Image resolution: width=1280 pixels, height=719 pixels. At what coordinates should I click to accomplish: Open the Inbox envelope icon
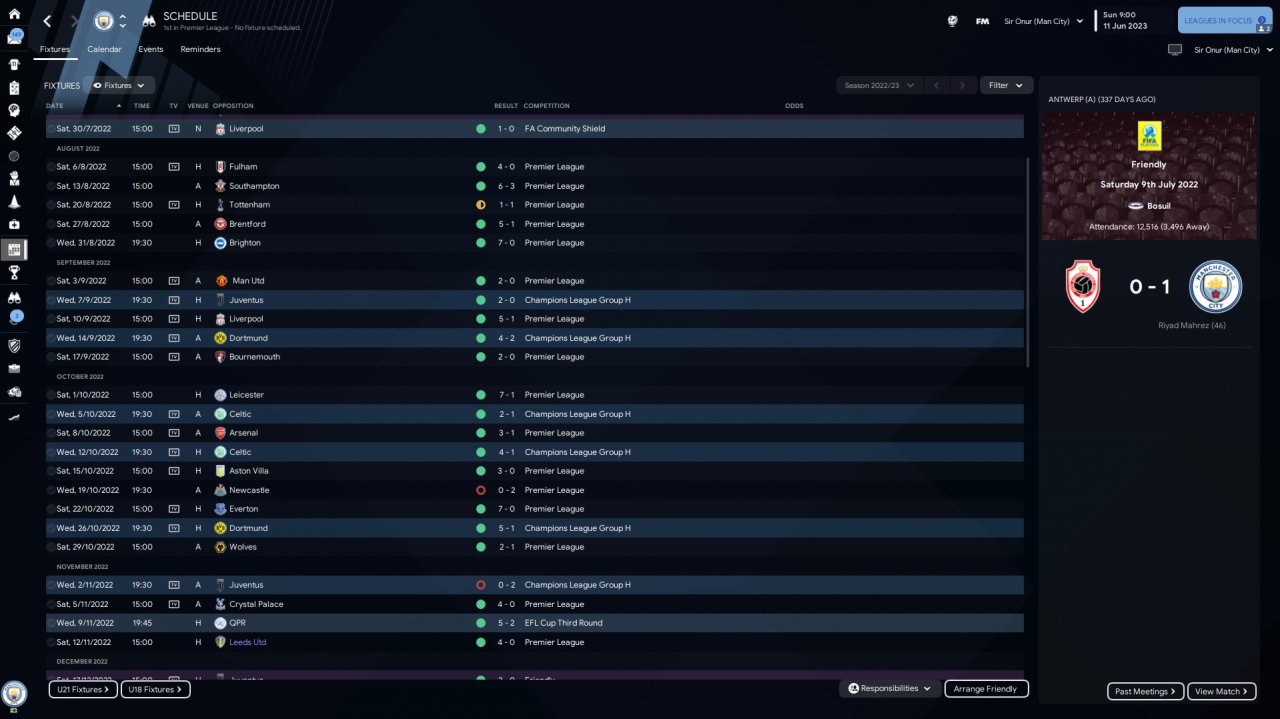coord(14,37)
